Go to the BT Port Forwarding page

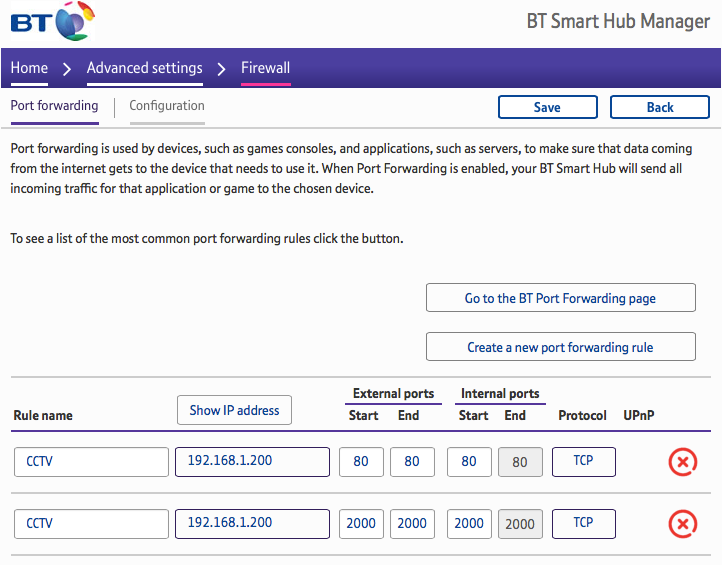tap(560, 298)
